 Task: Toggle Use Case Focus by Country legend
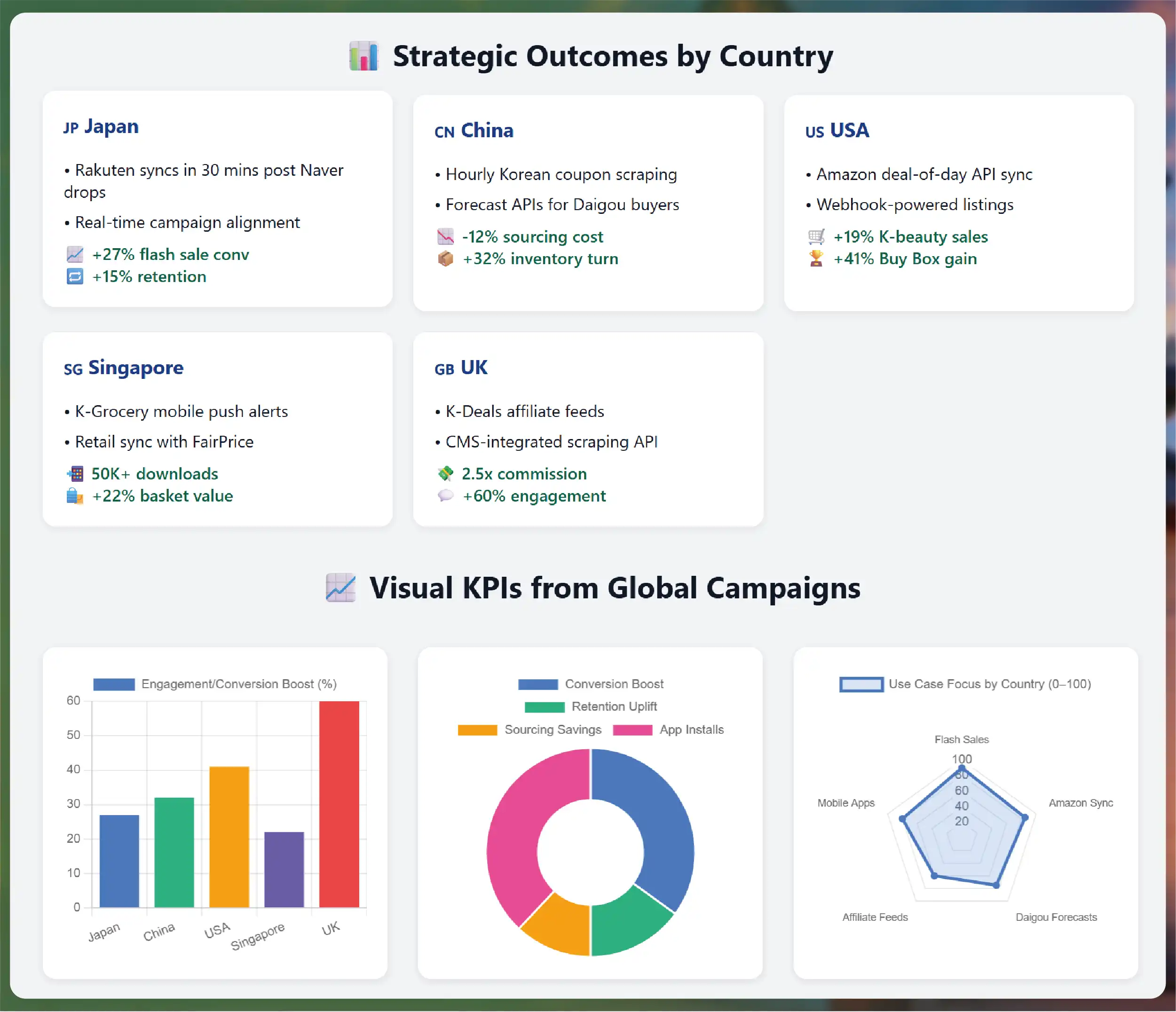click(x=965, y=684)
